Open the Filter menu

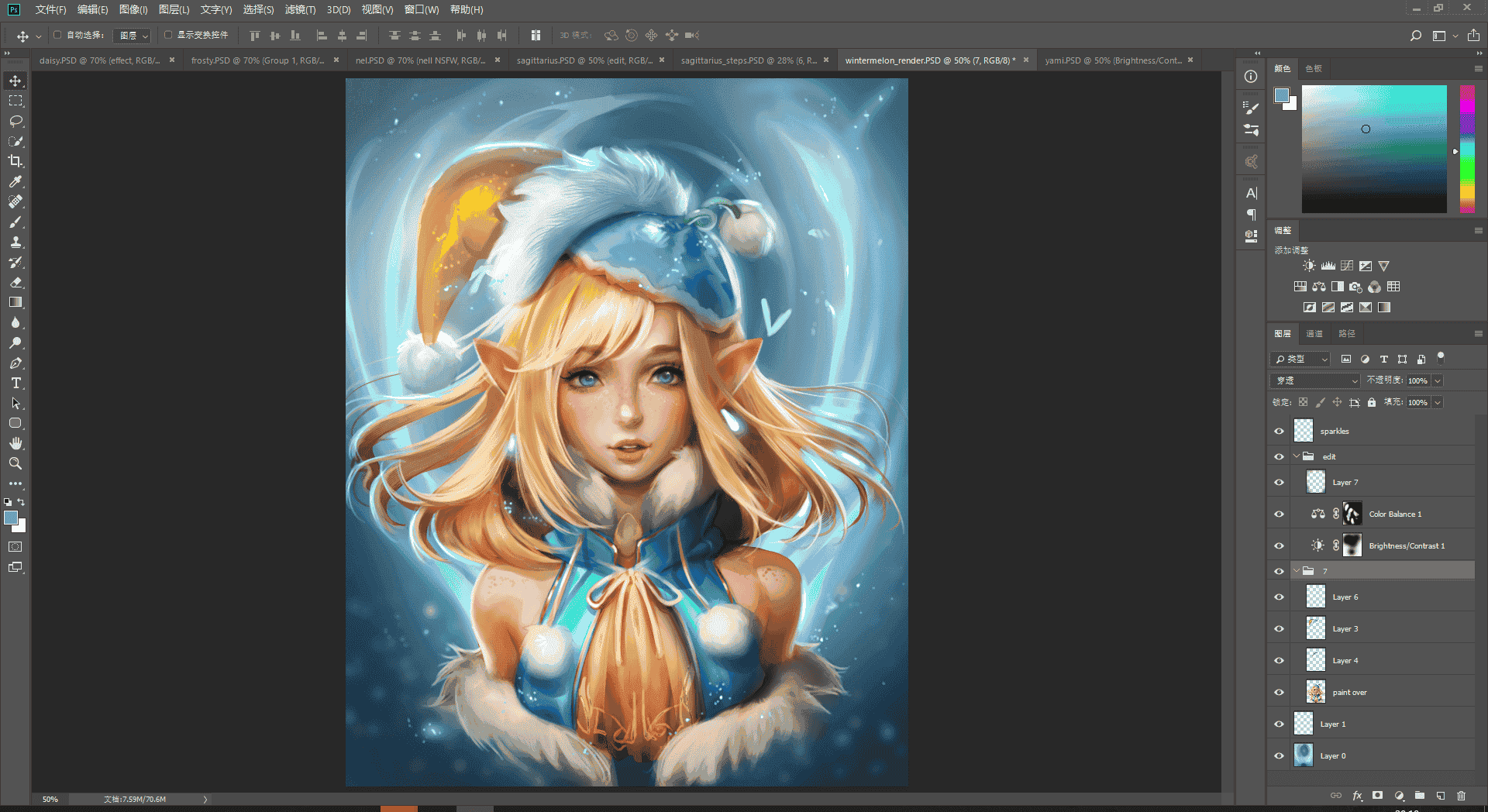pos(300,9)
